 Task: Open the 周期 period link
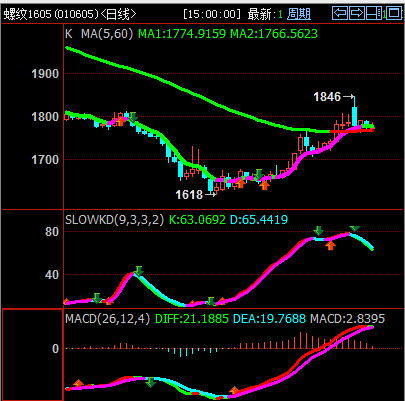point(299,14)
